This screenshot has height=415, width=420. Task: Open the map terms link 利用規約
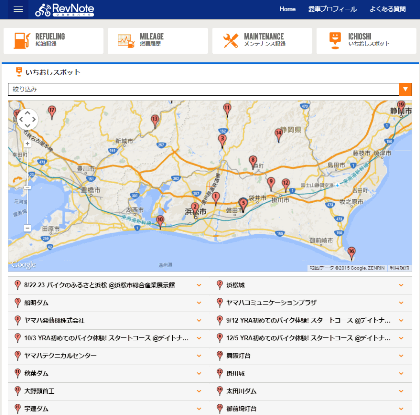click(400, 268)
